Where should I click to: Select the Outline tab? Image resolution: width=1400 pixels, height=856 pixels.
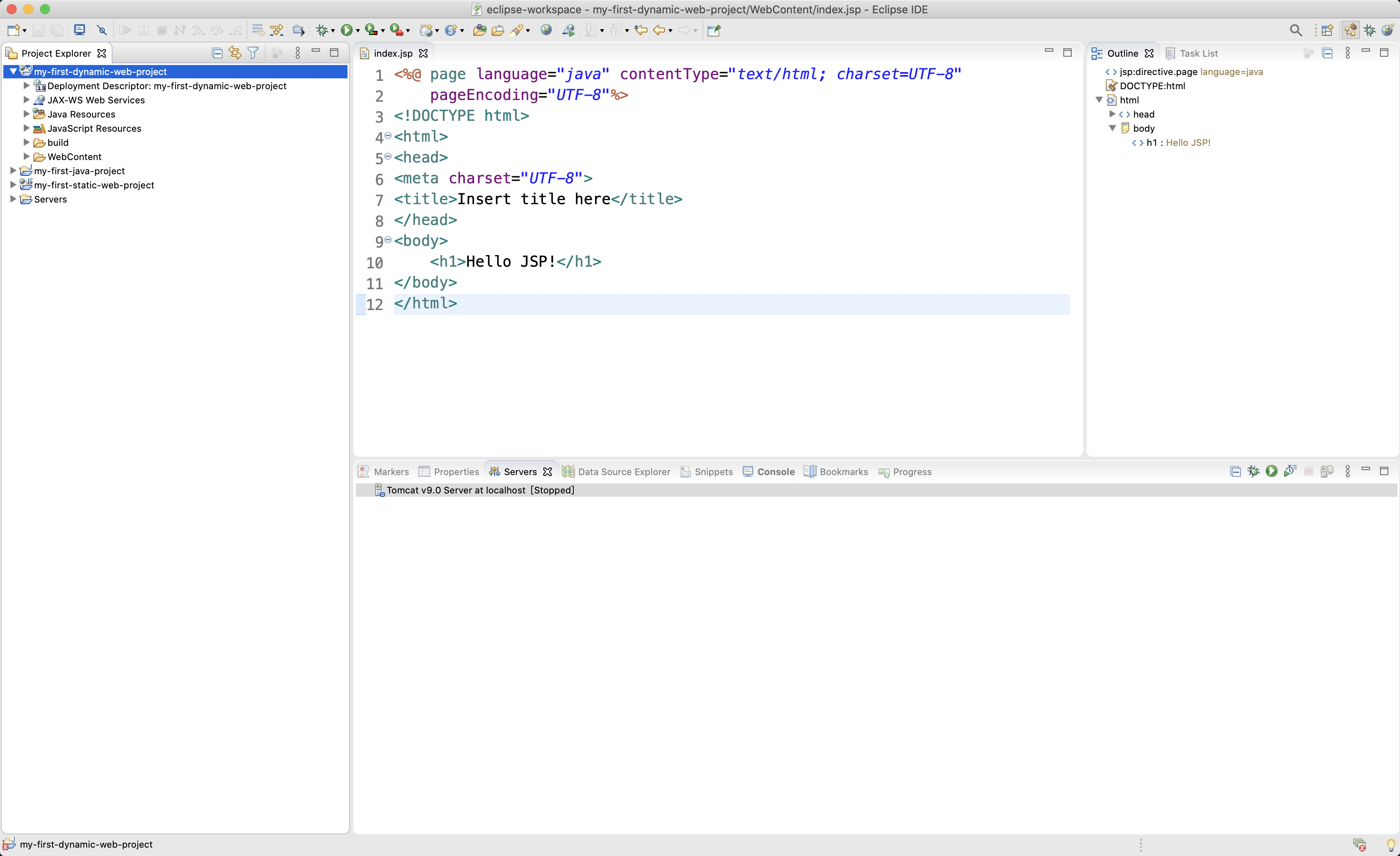(x=1122, y=53)
